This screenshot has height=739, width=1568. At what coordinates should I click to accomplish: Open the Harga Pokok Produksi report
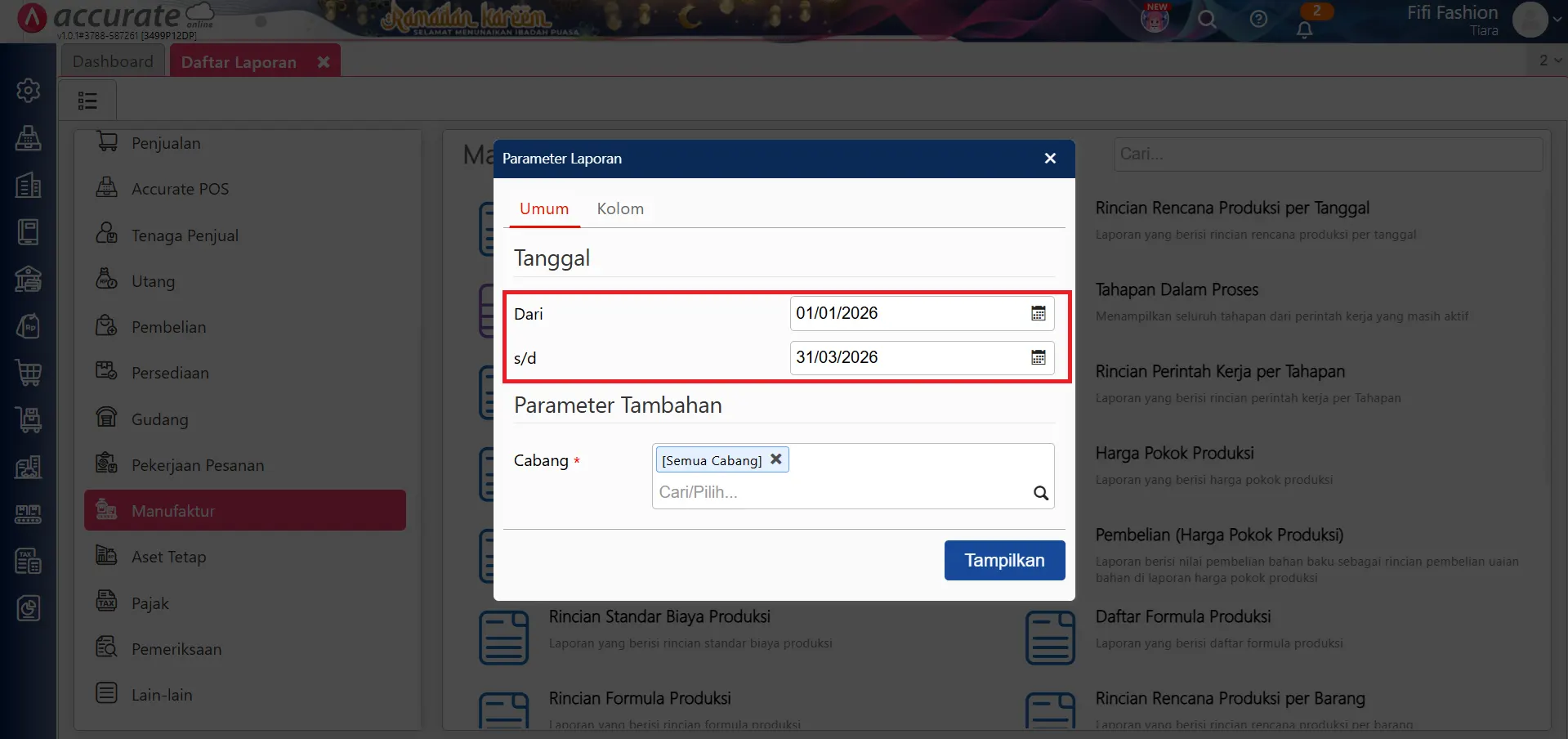(1174, 453)
